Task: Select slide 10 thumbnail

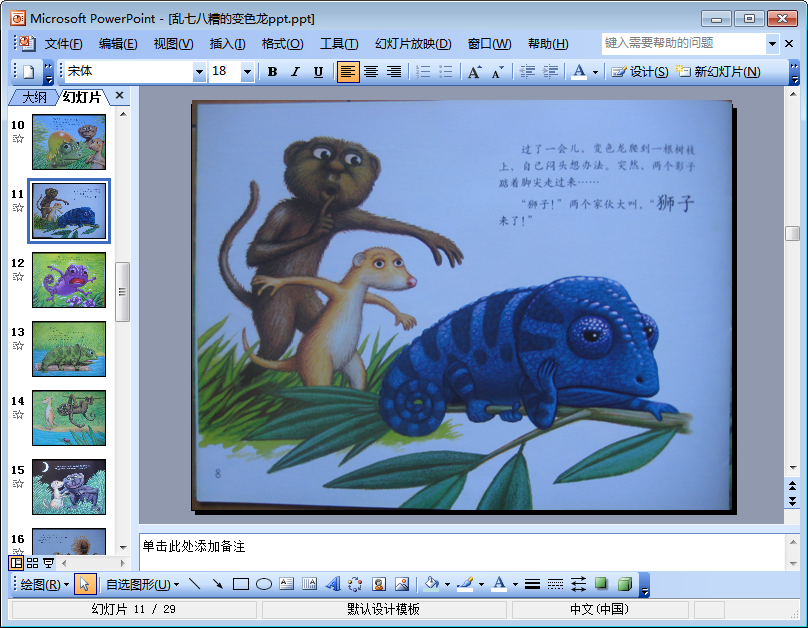Action: tap(69, 142)
